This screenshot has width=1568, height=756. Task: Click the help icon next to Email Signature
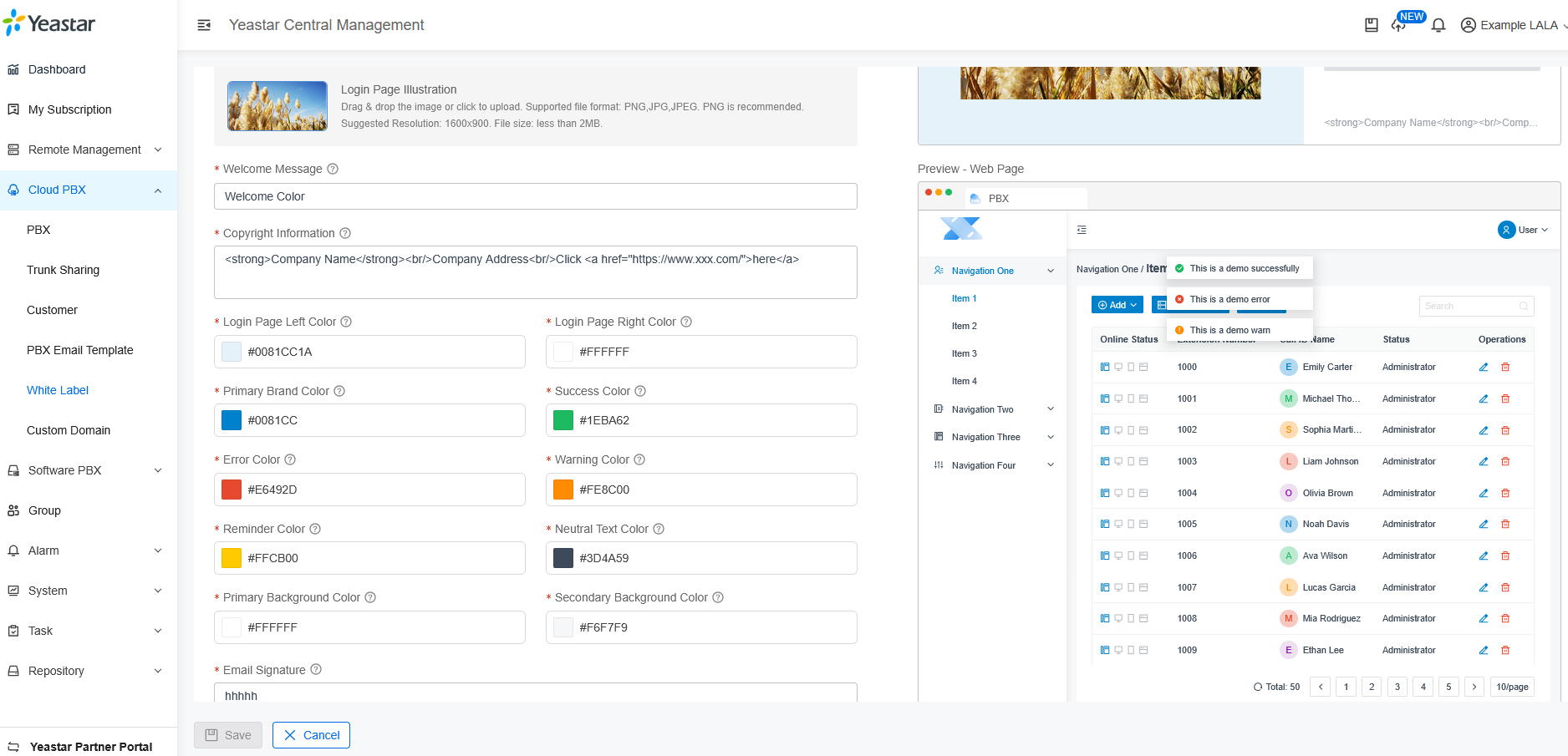click(x=316, y=669)
